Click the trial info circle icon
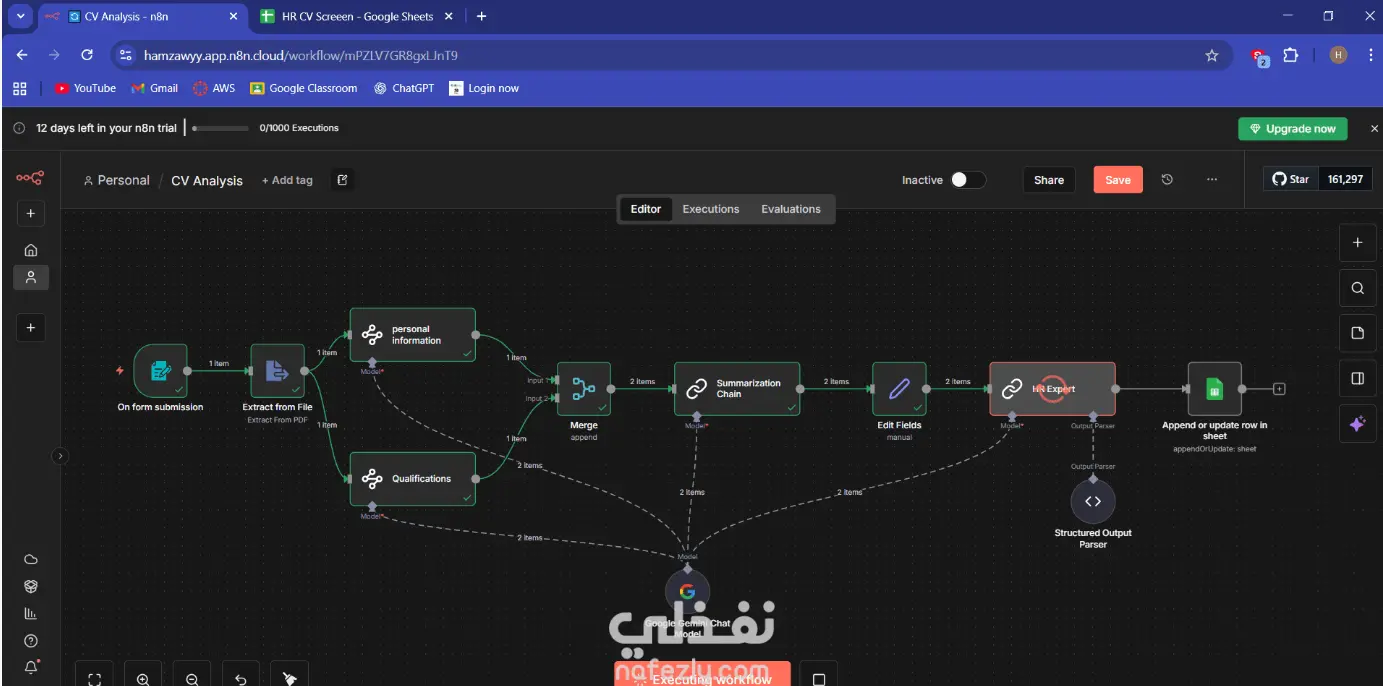Image resolution: width=1383 pixels, height=686 pixels. [19, 128]
